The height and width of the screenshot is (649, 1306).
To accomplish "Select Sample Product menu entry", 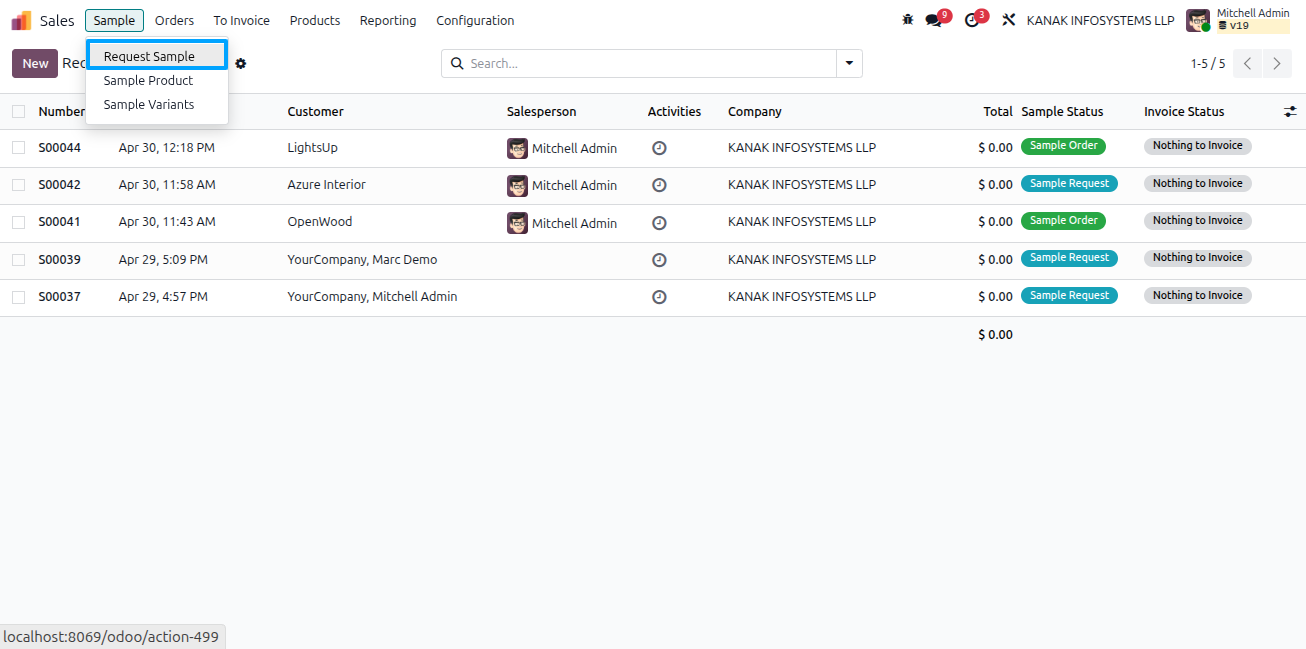I will (x=148, y=80).
